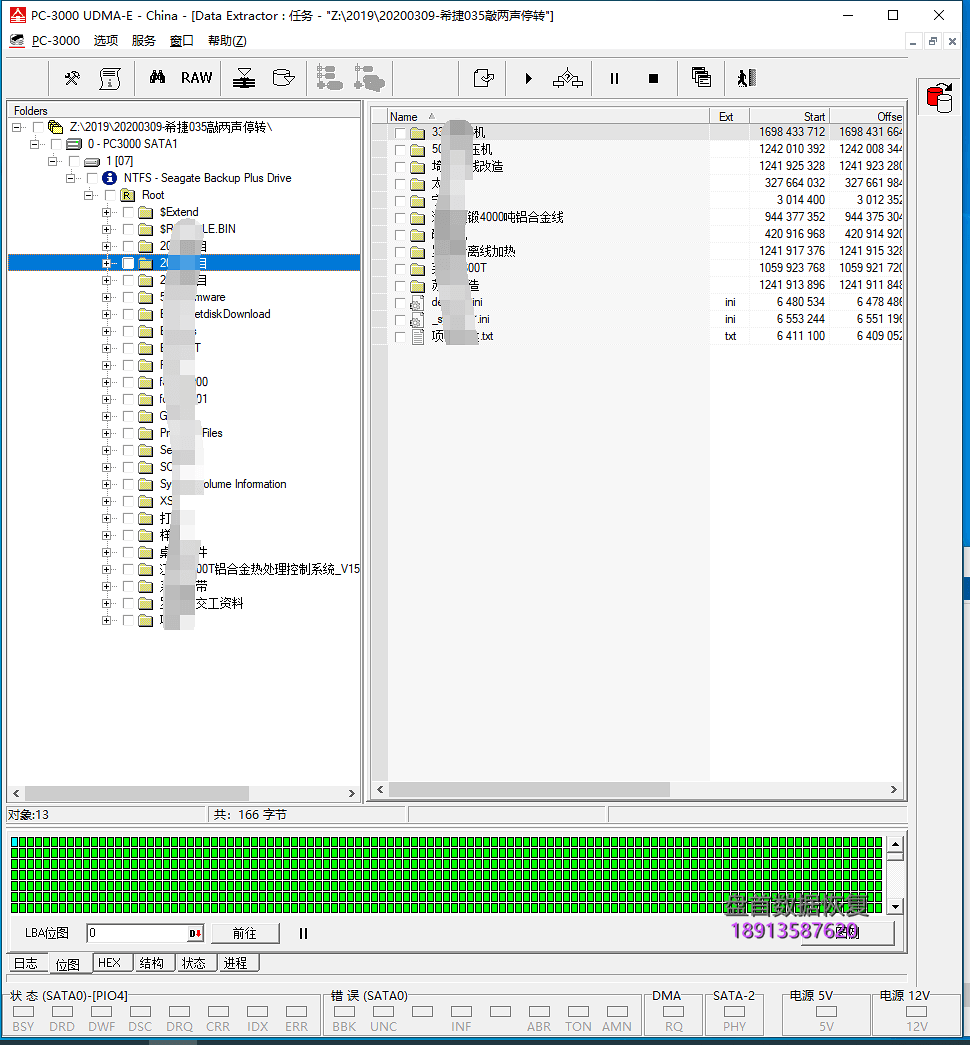Collapse the 0 - PC3000 SATA1 node
Screen dimensions: 970x1045
(x=35, y=144)
